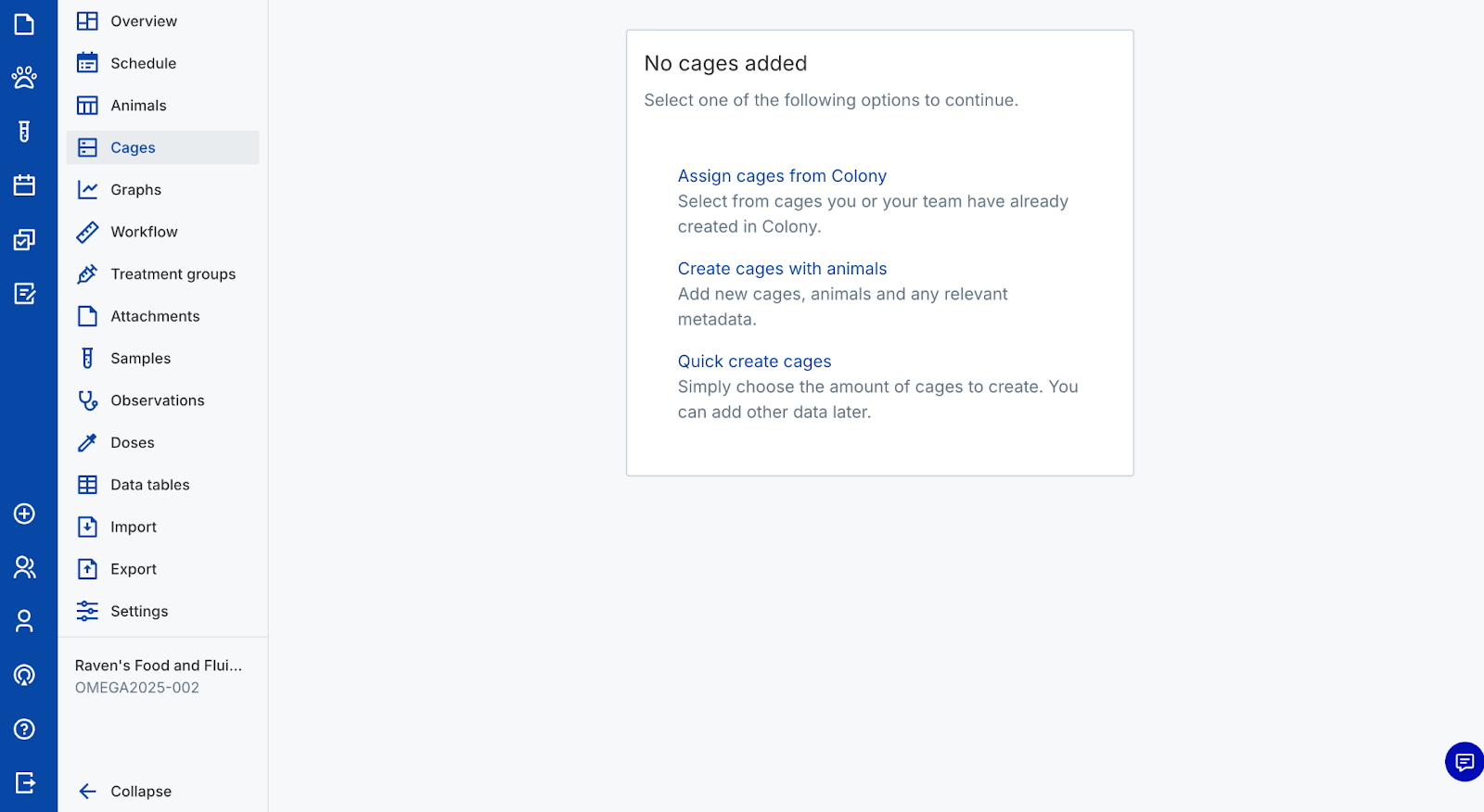Image resolution: width=1484 pixels, height=812 pixels.
Task: Click the logout icon at bottom left
Action: [x=24, y=783]
